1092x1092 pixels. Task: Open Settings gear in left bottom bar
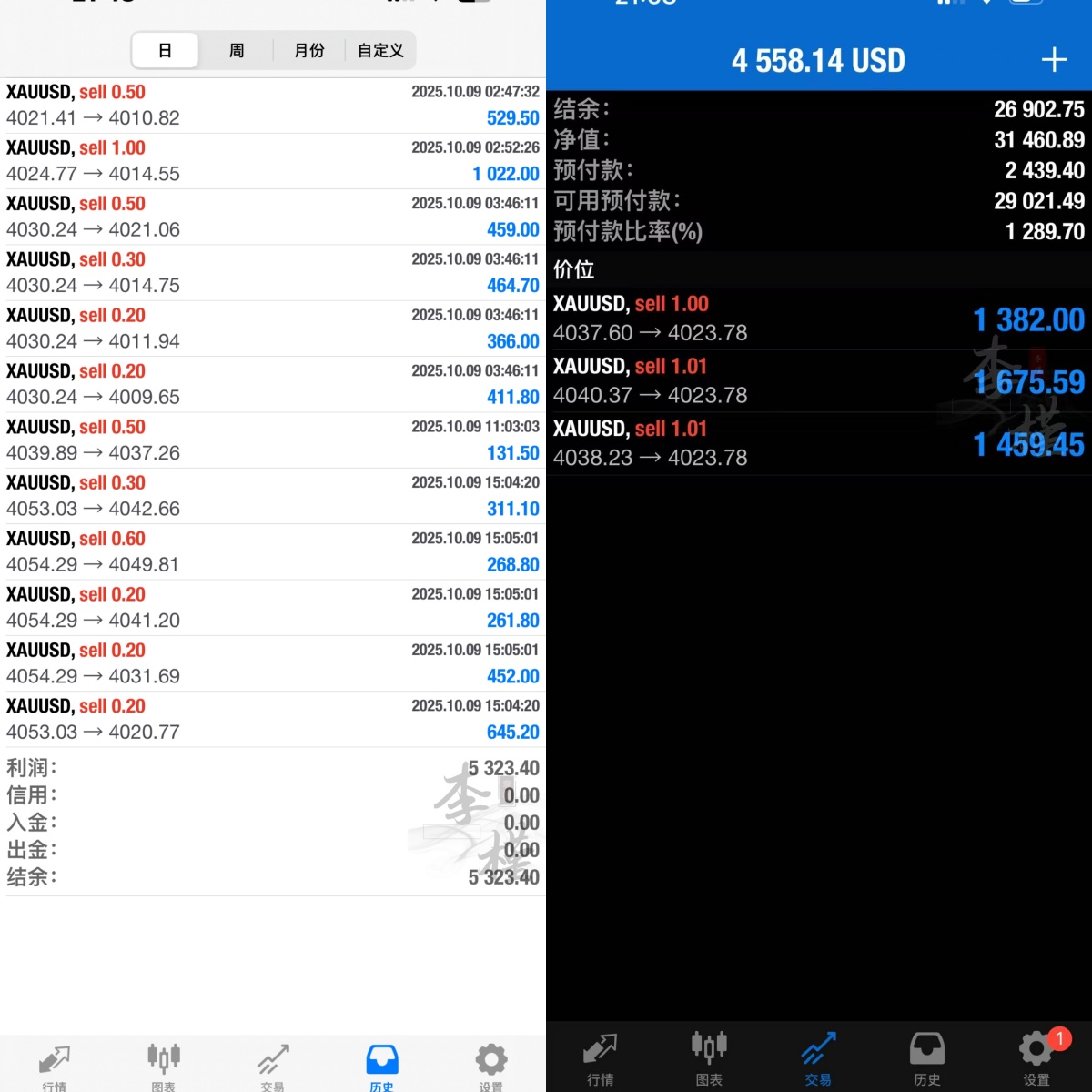coord(491,1063)
